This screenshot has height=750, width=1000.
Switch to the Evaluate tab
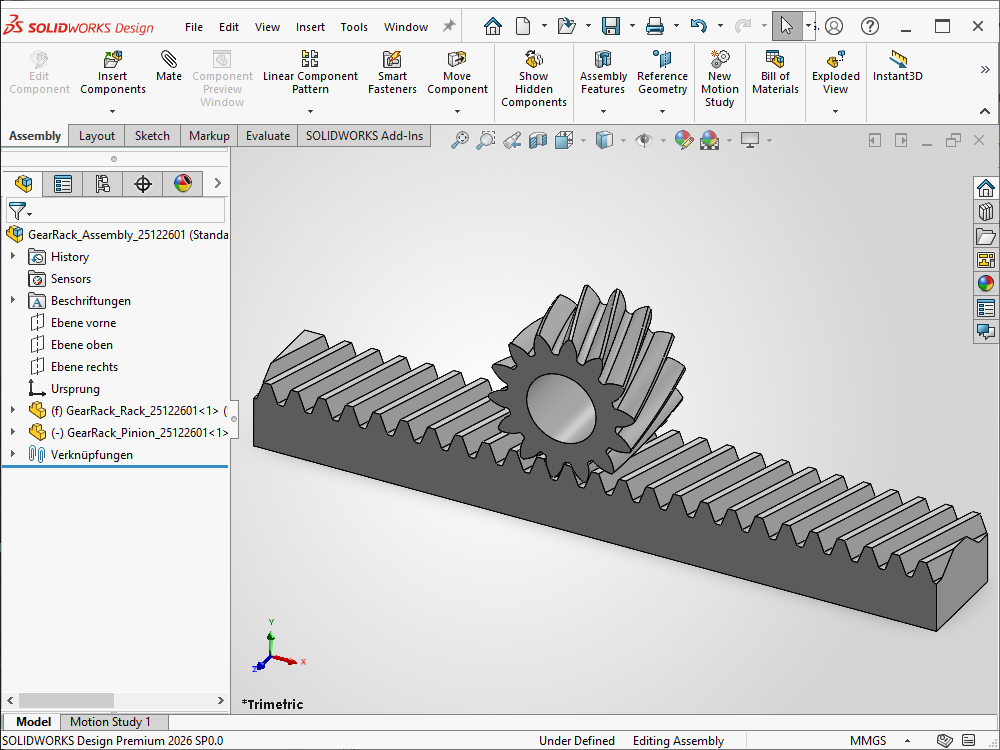tap(267, 136)
